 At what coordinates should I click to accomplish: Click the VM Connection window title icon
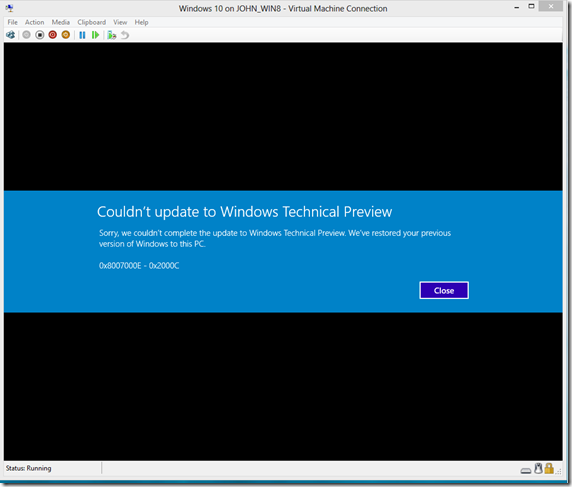point(9,8)
